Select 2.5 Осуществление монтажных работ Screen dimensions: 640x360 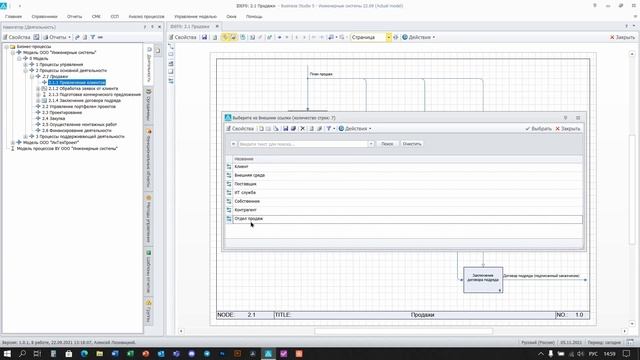[80, 124]
